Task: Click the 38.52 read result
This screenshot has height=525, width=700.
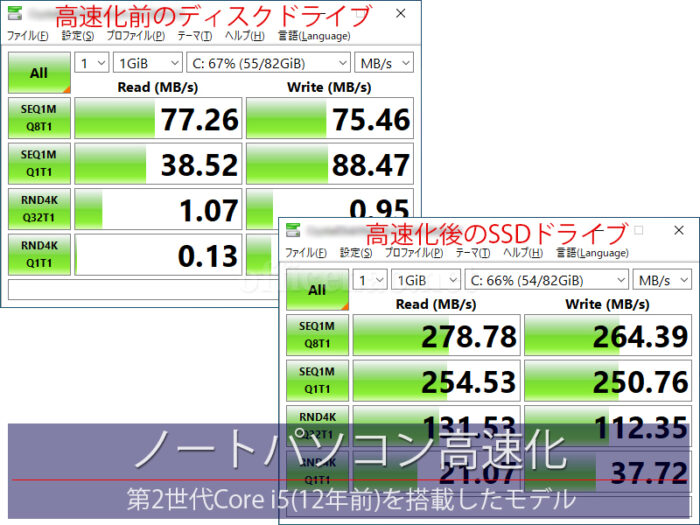Action: (x=158, y=164)
